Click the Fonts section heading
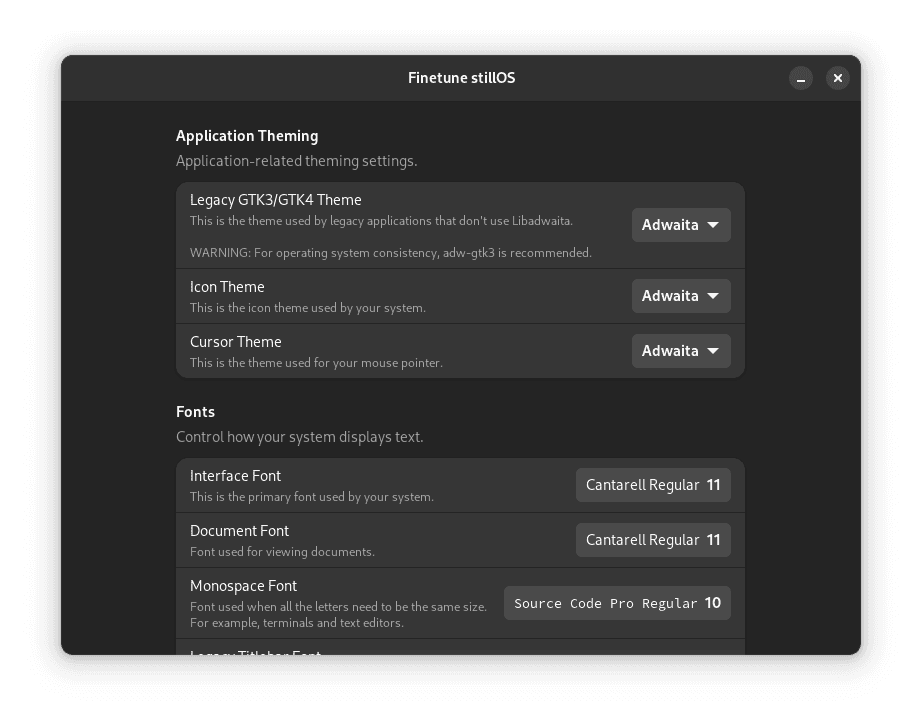 click(x=196, y=412)
